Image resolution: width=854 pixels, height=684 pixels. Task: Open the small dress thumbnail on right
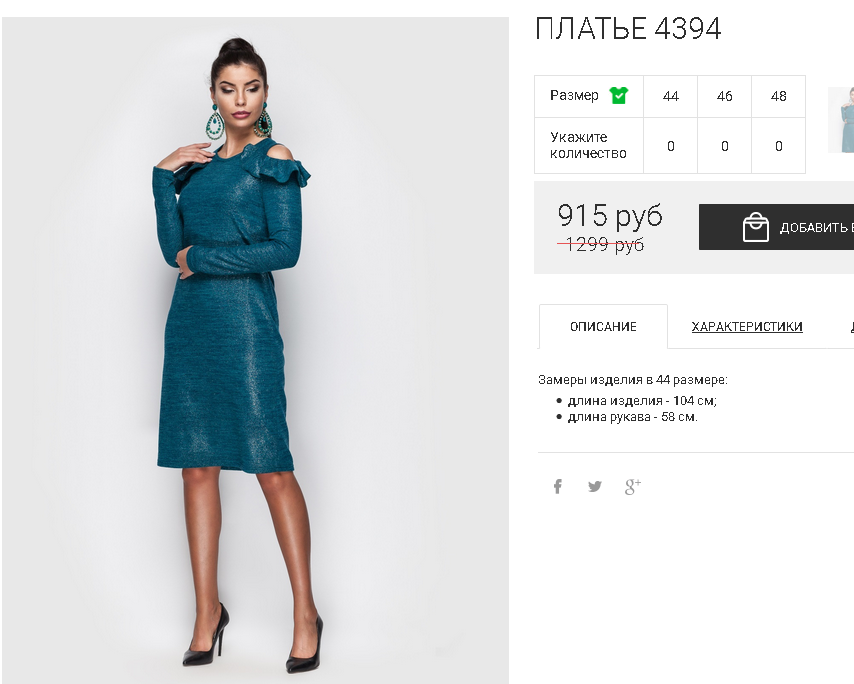[841, 120]
